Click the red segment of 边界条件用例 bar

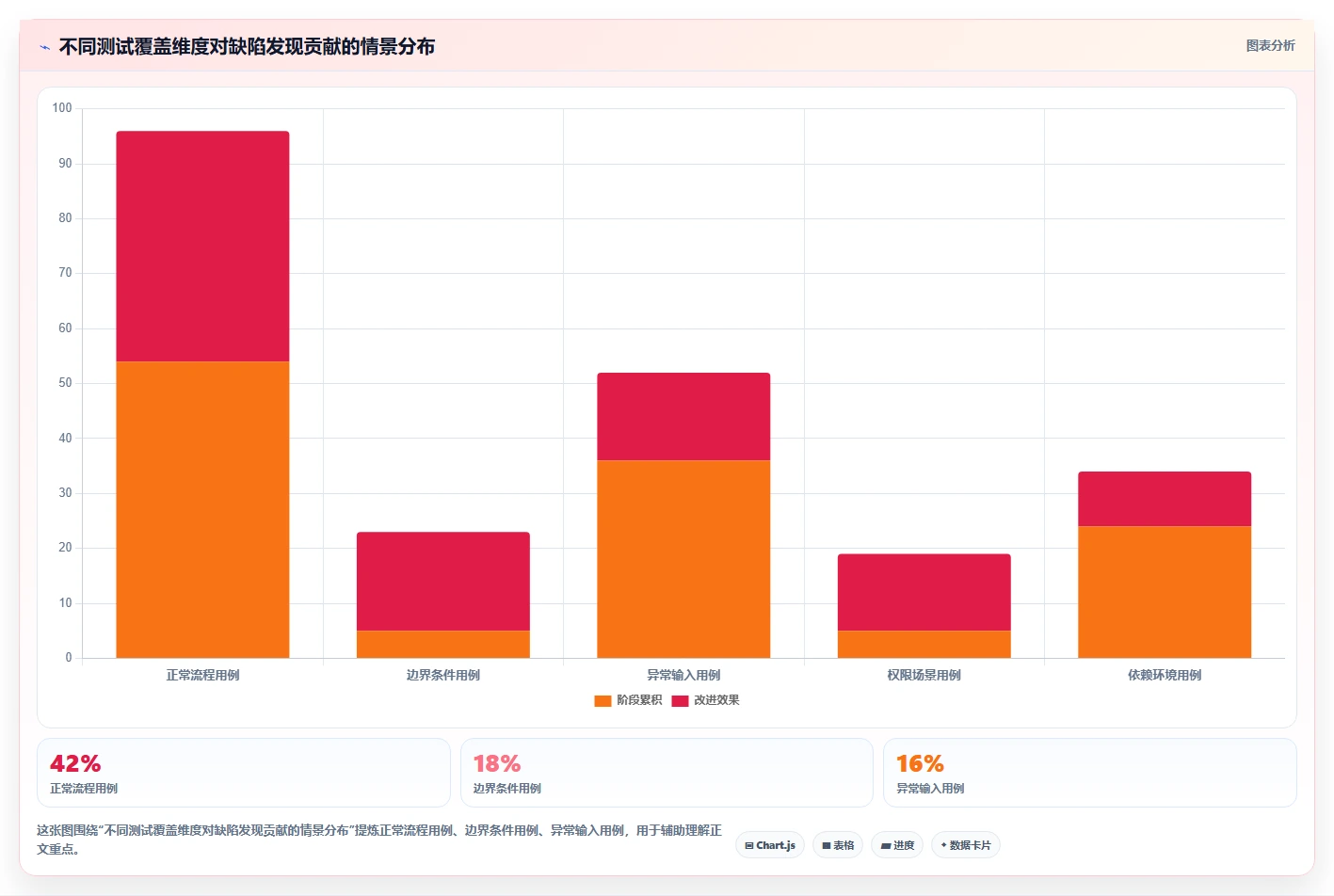coord(443,581)
